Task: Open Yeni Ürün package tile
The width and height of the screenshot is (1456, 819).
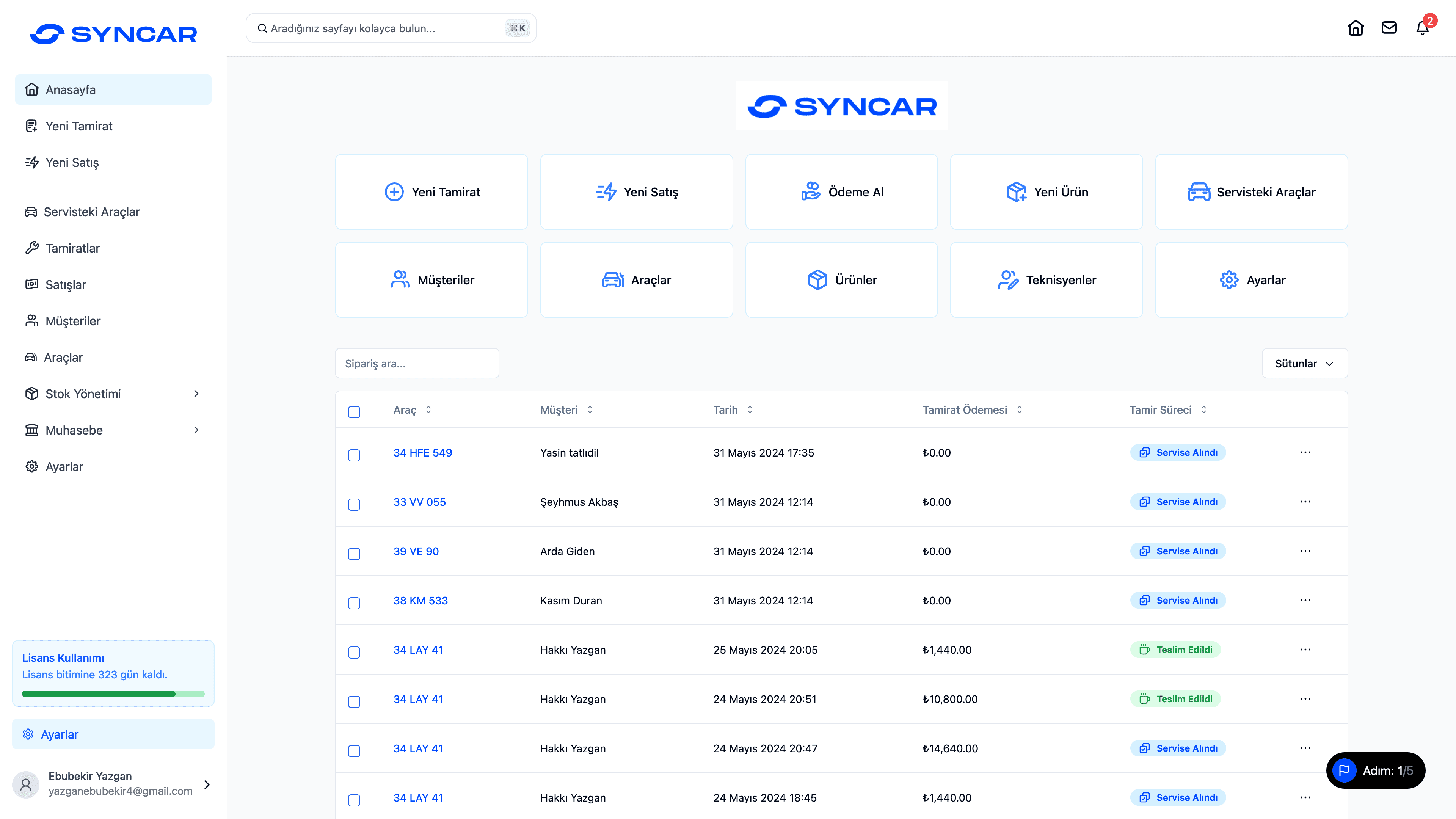Action: pyautogui.click(x=1046, y=191)
